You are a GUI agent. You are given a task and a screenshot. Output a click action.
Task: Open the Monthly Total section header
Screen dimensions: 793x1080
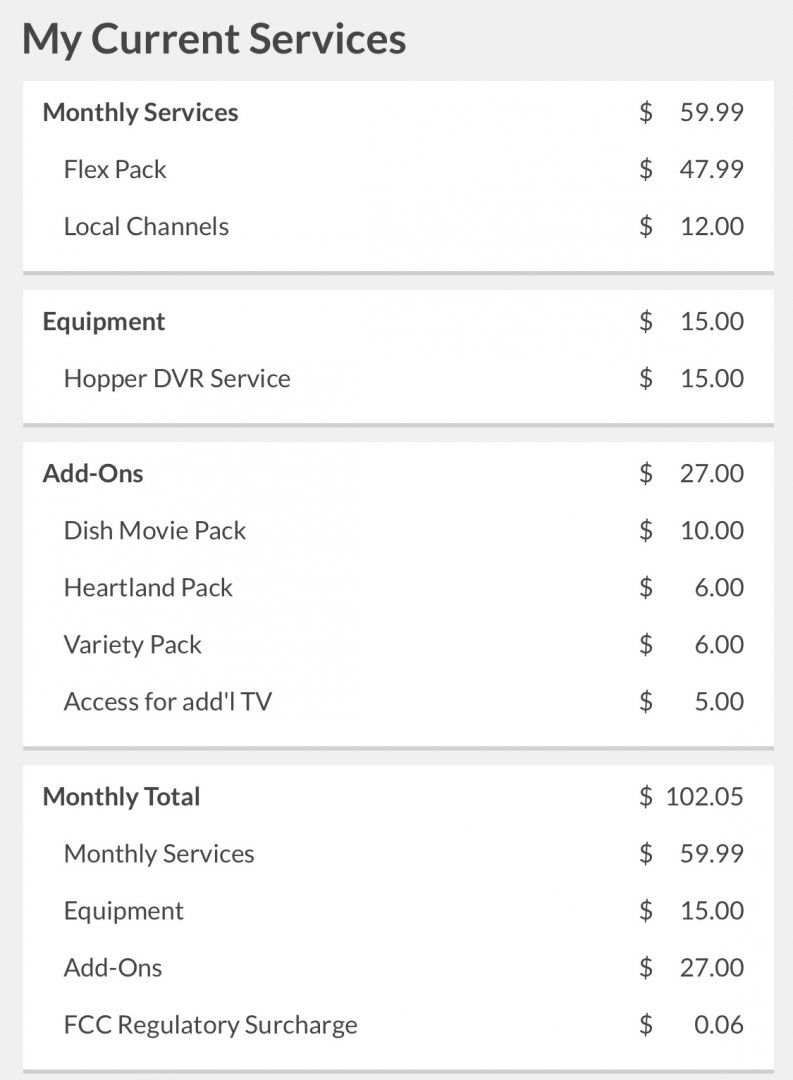(x=398, y=797)
